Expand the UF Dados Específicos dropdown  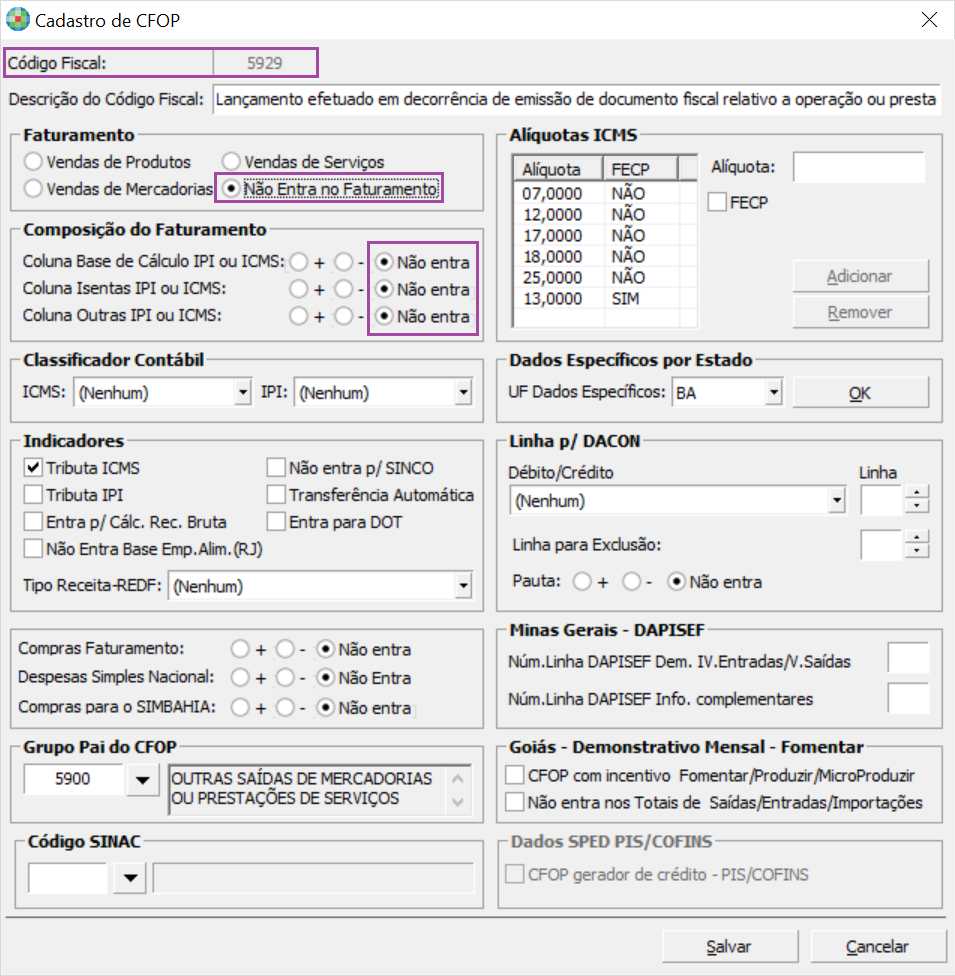(774, 393)
